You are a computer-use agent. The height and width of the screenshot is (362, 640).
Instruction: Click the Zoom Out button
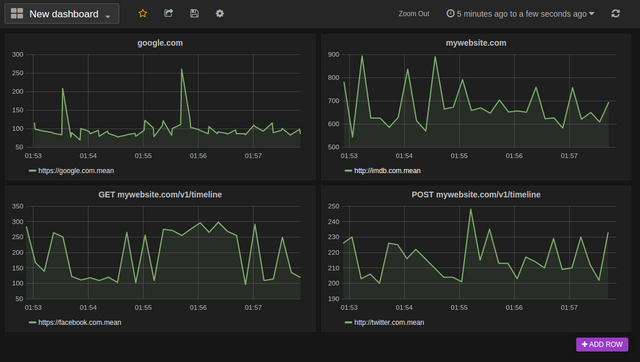[413, 13]
